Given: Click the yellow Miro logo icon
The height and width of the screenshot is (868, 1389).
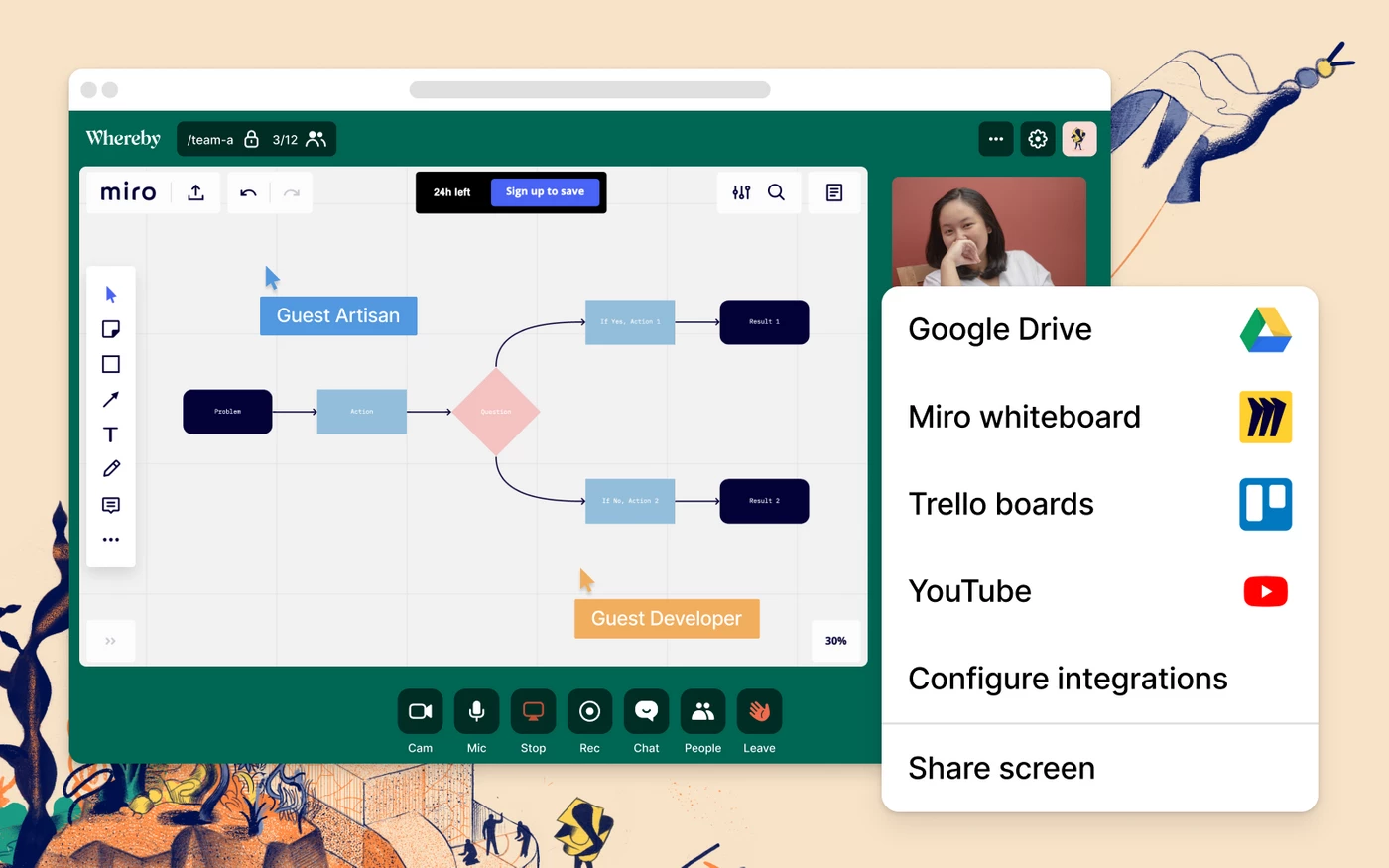Looking at the screenshot, I should (1265, 417).
